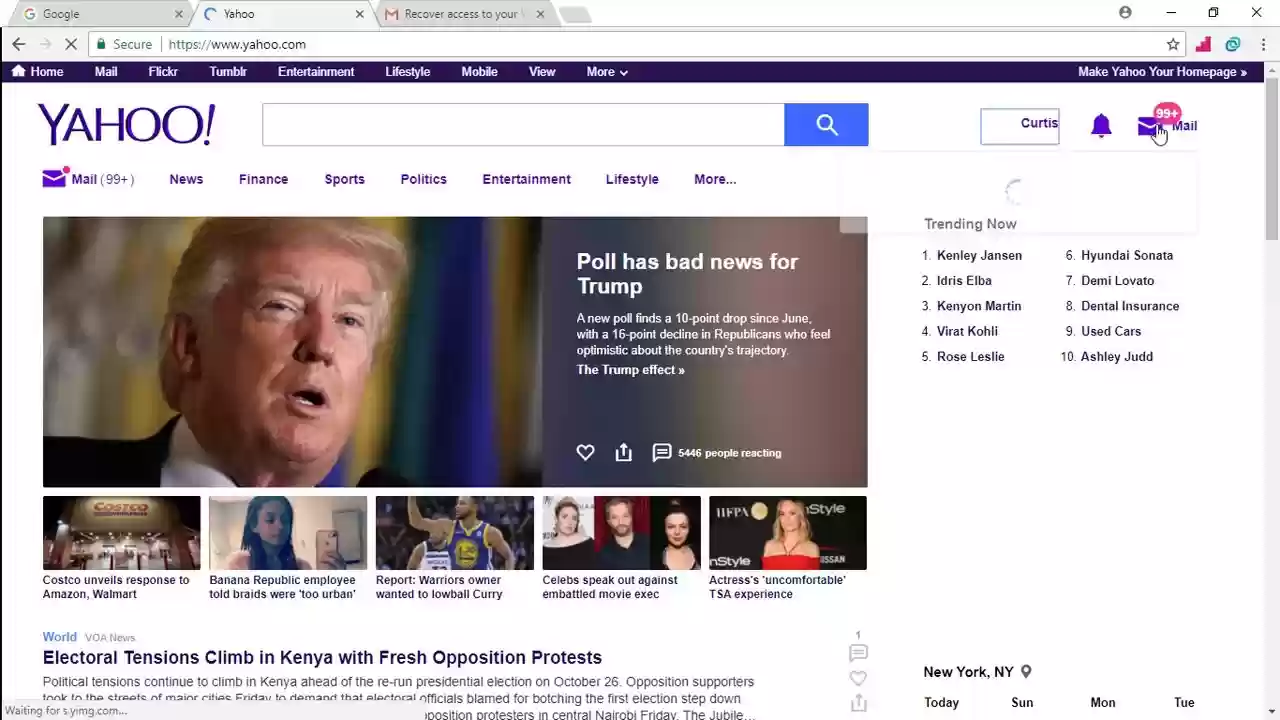Open Entertainment in the section navigation
Screen dimensions: 1280x720
(x=526, y=179)
